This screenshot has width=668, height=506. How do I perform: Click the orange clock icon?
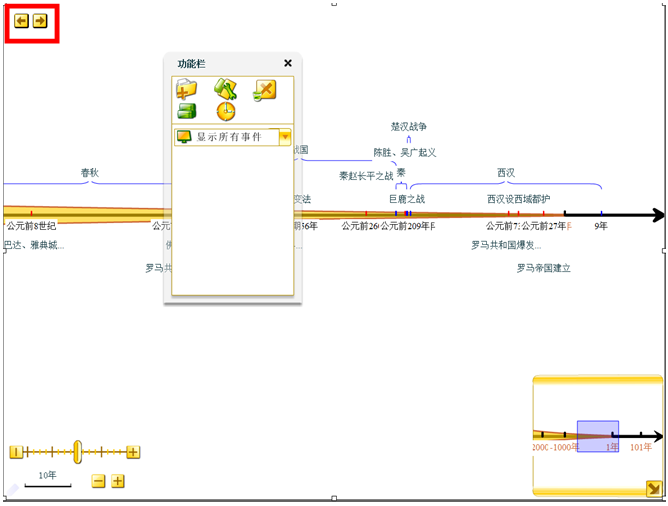(x=226, y=111)
